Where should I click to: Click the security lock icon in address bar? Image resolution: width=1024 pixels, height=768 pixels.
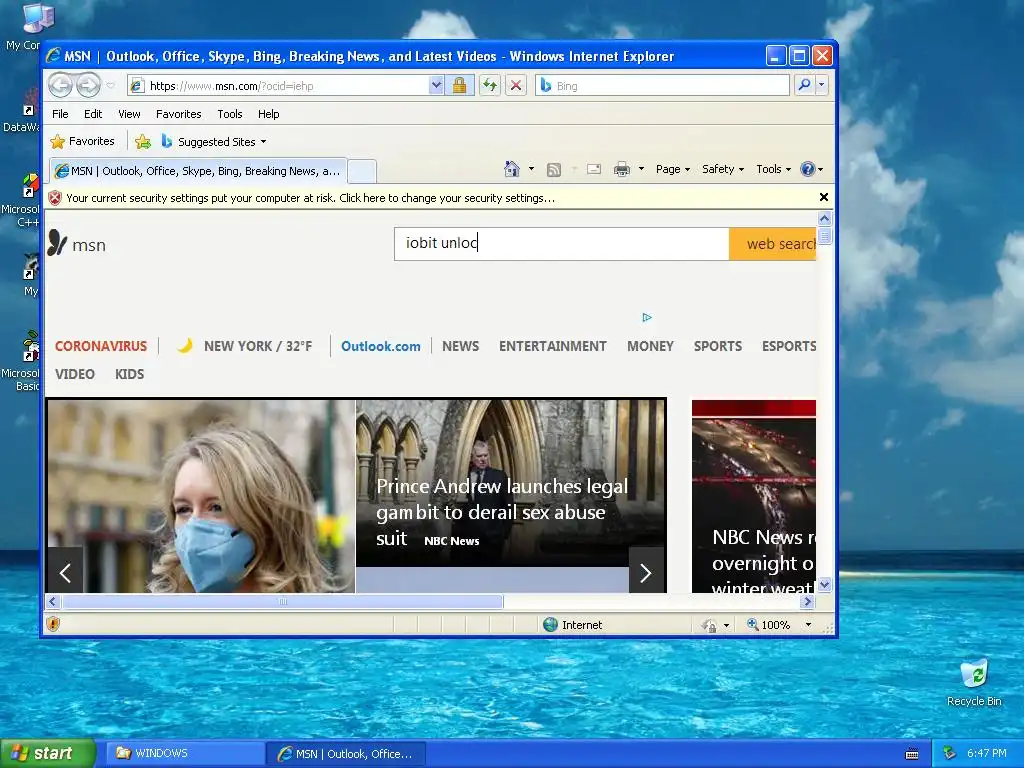point(459,86)
